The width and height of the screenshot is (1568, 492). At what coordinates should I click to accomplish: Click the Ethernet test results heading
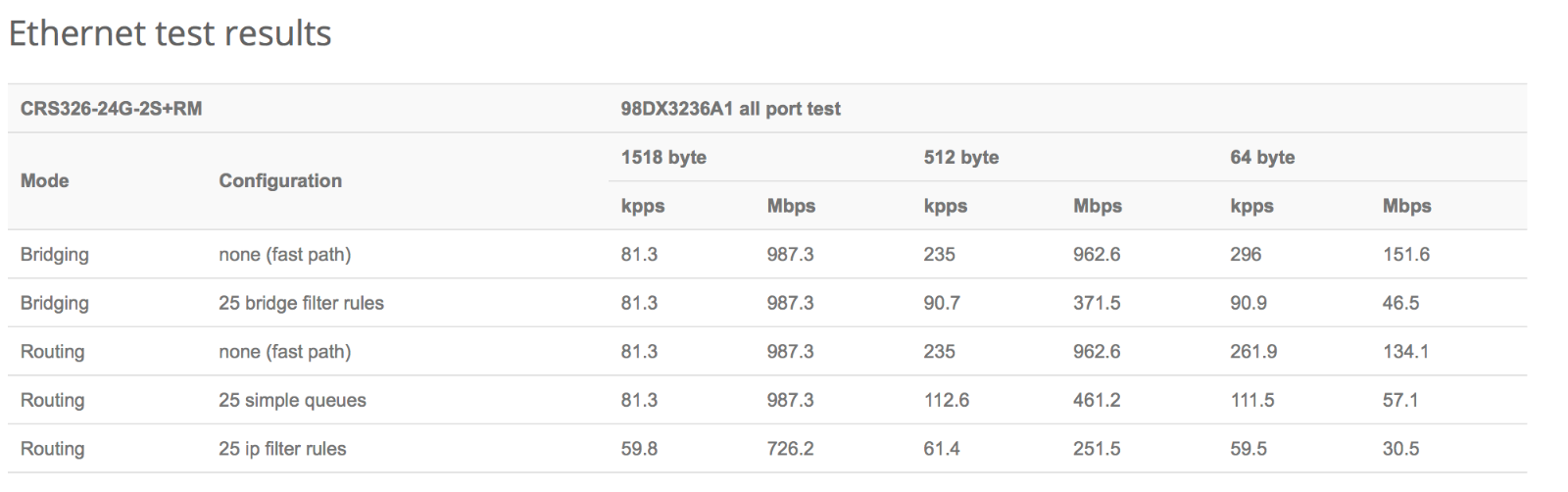170,34
